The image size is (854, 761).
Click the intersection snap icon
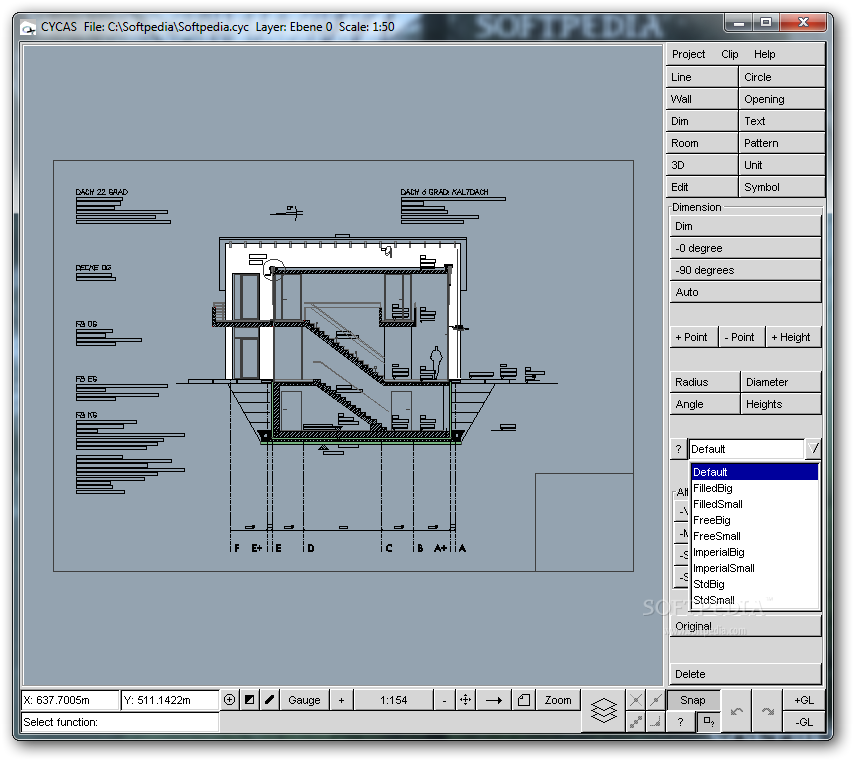tap(636, 700)
